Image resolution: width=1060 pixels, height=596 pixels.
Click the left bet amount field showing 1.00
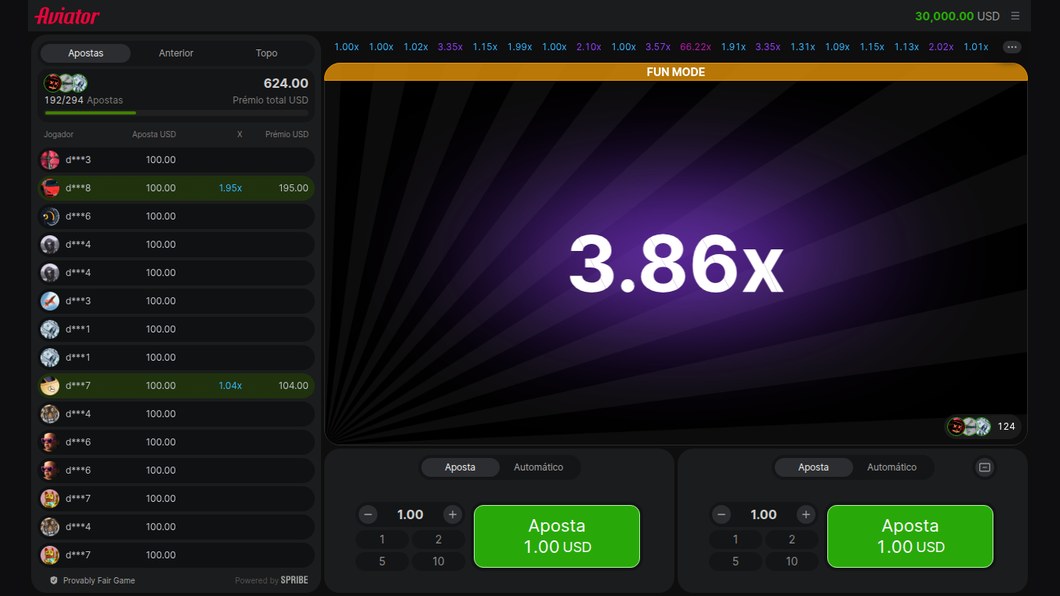click(410, 514)
